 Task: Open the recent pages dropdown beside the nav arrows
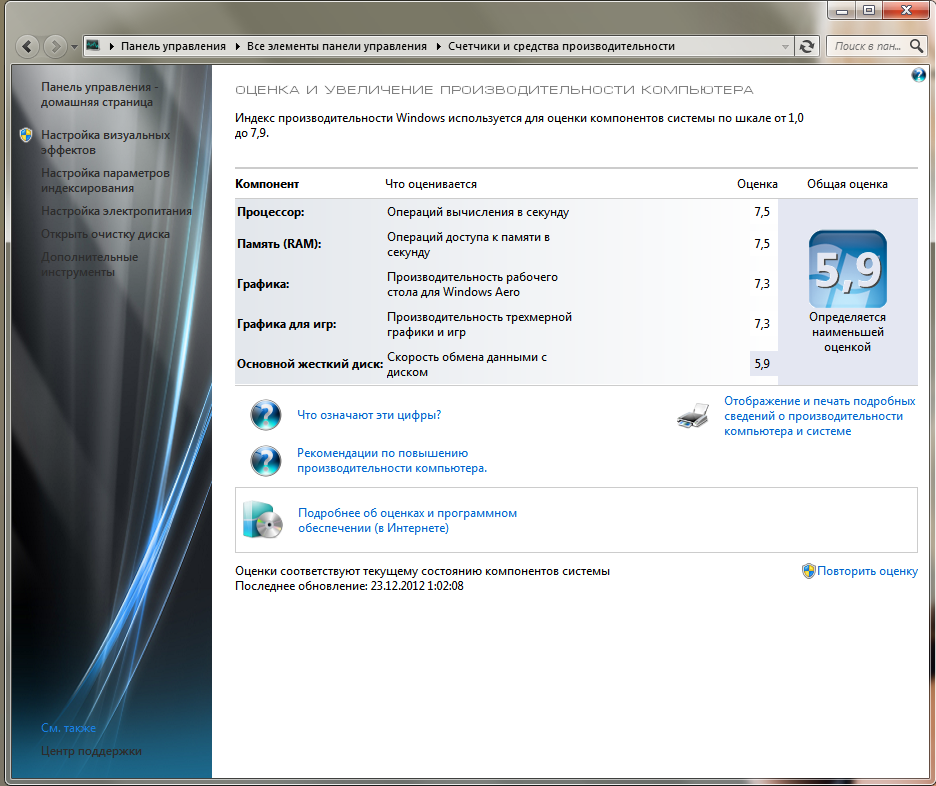pyautogui.click(x=74, y=47)
